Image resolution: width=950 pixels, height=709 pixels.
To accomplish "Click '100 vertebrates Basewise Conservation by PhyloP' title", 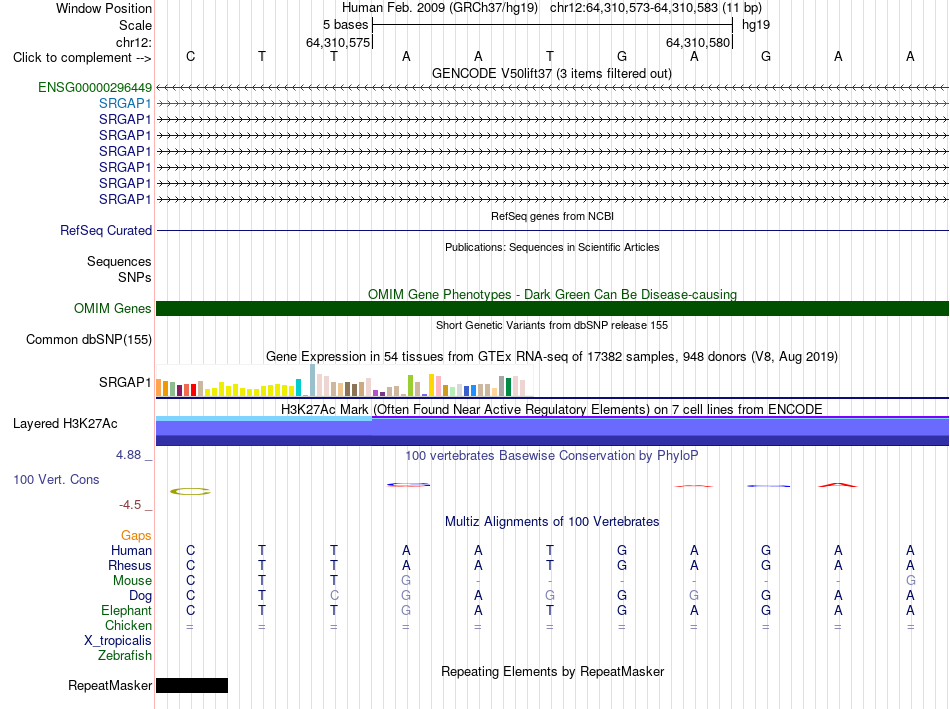I will tap(551, 456).
